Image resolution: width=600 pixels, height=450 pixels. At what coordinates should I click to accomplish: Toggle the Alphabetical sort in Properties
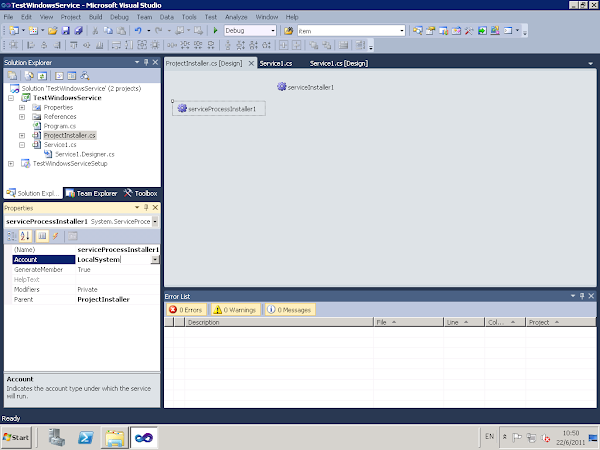(25, 236)
